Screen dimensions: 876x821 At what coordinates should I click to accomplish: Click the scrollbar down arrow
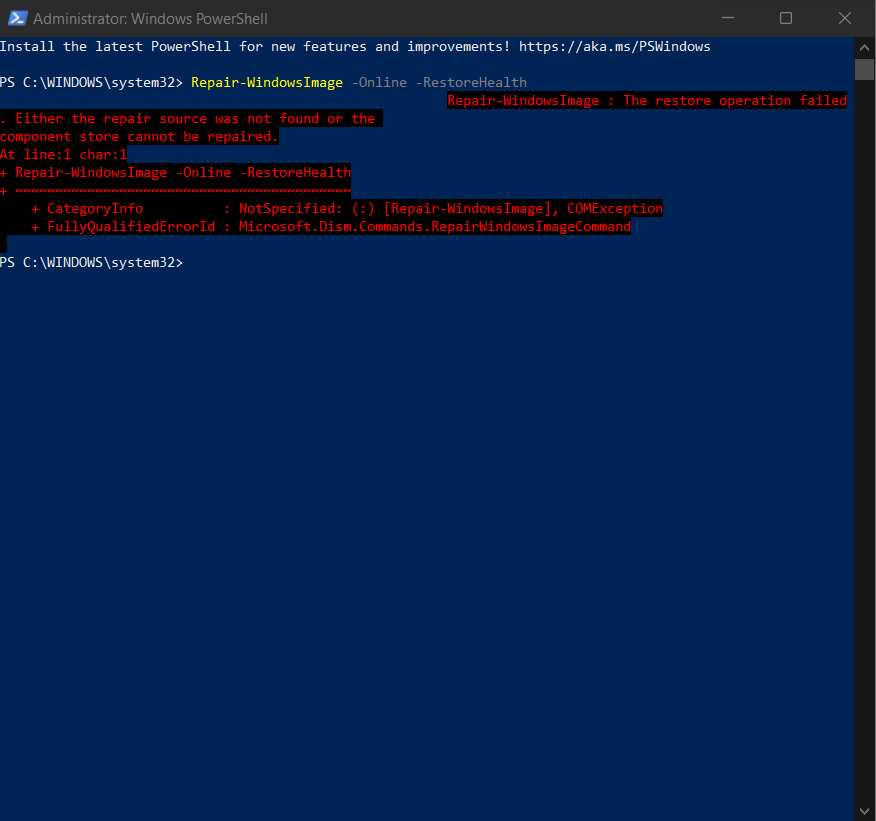(864, 810)
